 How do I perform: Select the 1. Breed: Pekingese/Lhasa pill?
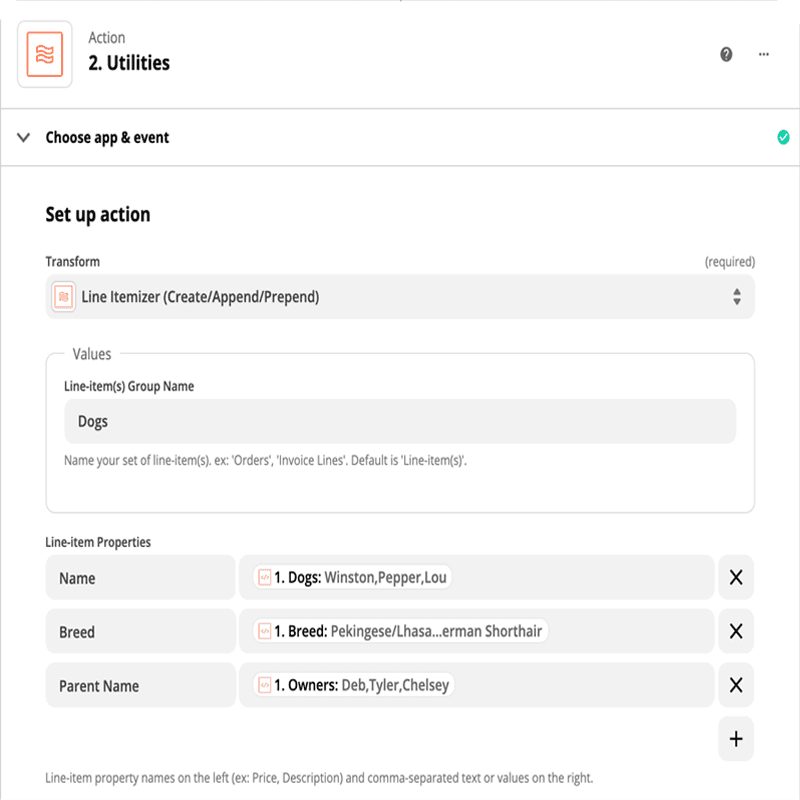pyautogui.click(x=401, y=631)
